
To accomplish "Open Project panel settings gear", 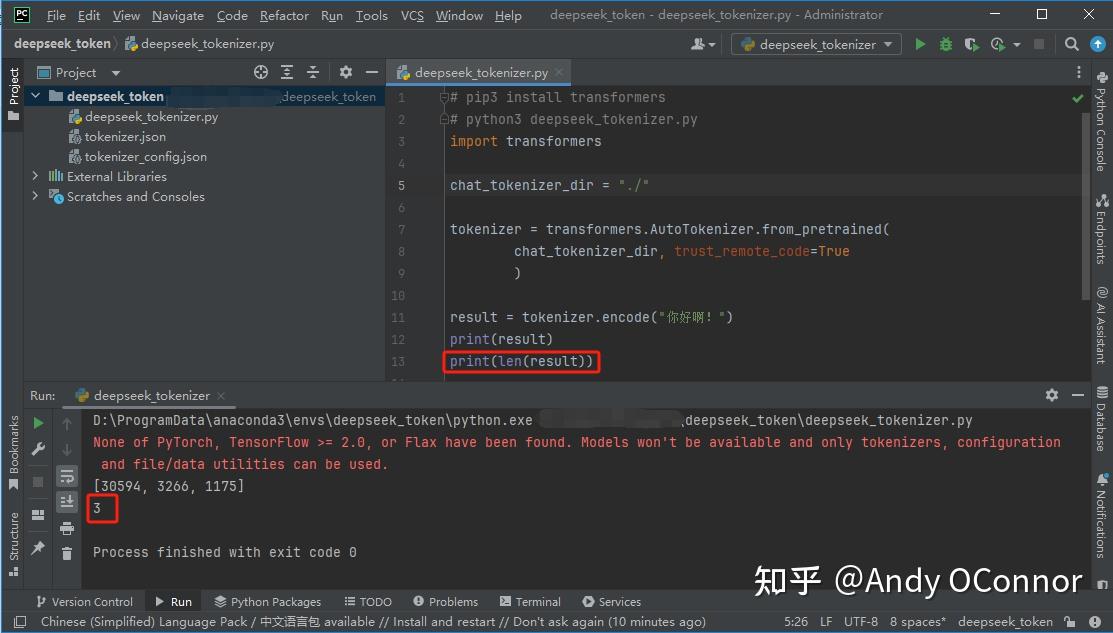I will (345, 72).
